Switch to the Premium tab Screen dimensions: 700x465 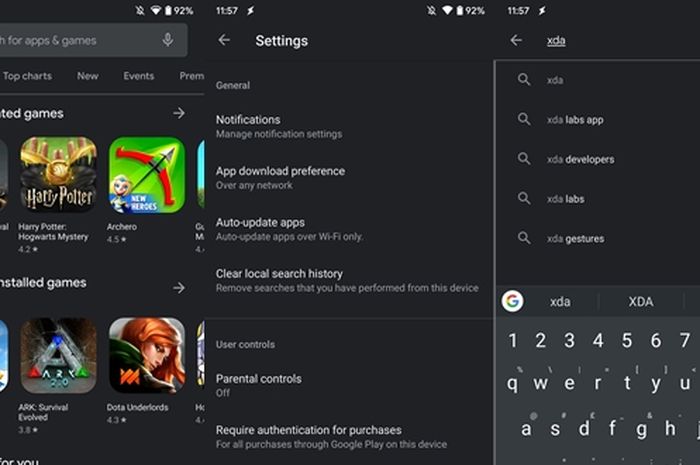click(192, 76)
